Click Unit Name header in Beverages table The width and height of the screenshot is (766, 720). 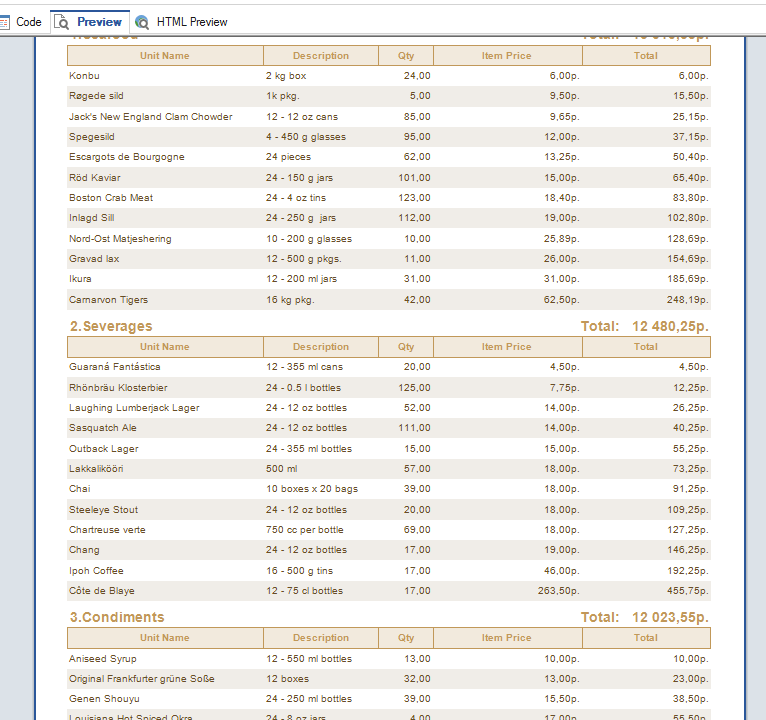pyautogui.click(x=165, y=347)
